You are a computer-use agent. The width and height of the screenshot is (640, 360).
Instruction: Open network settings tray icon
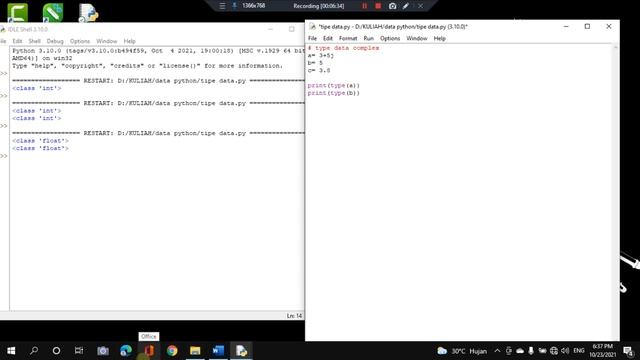click(553, 351)
